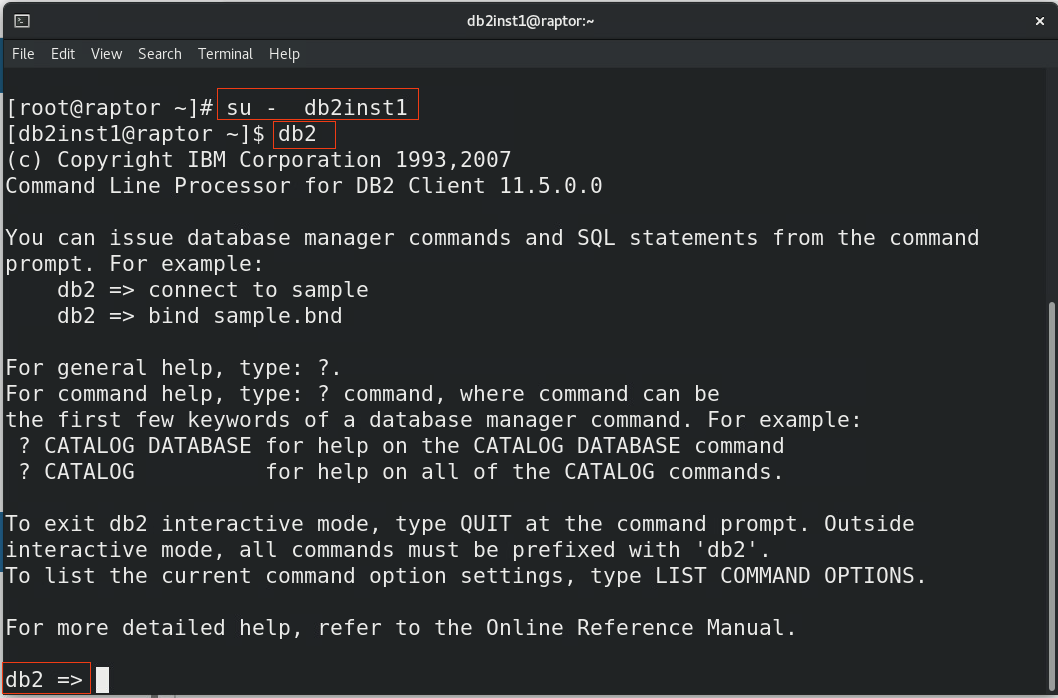The image size is (1058, 698).
Task: Click the 'db2 => bind sample.bnd' example
Action: [200, 316]
